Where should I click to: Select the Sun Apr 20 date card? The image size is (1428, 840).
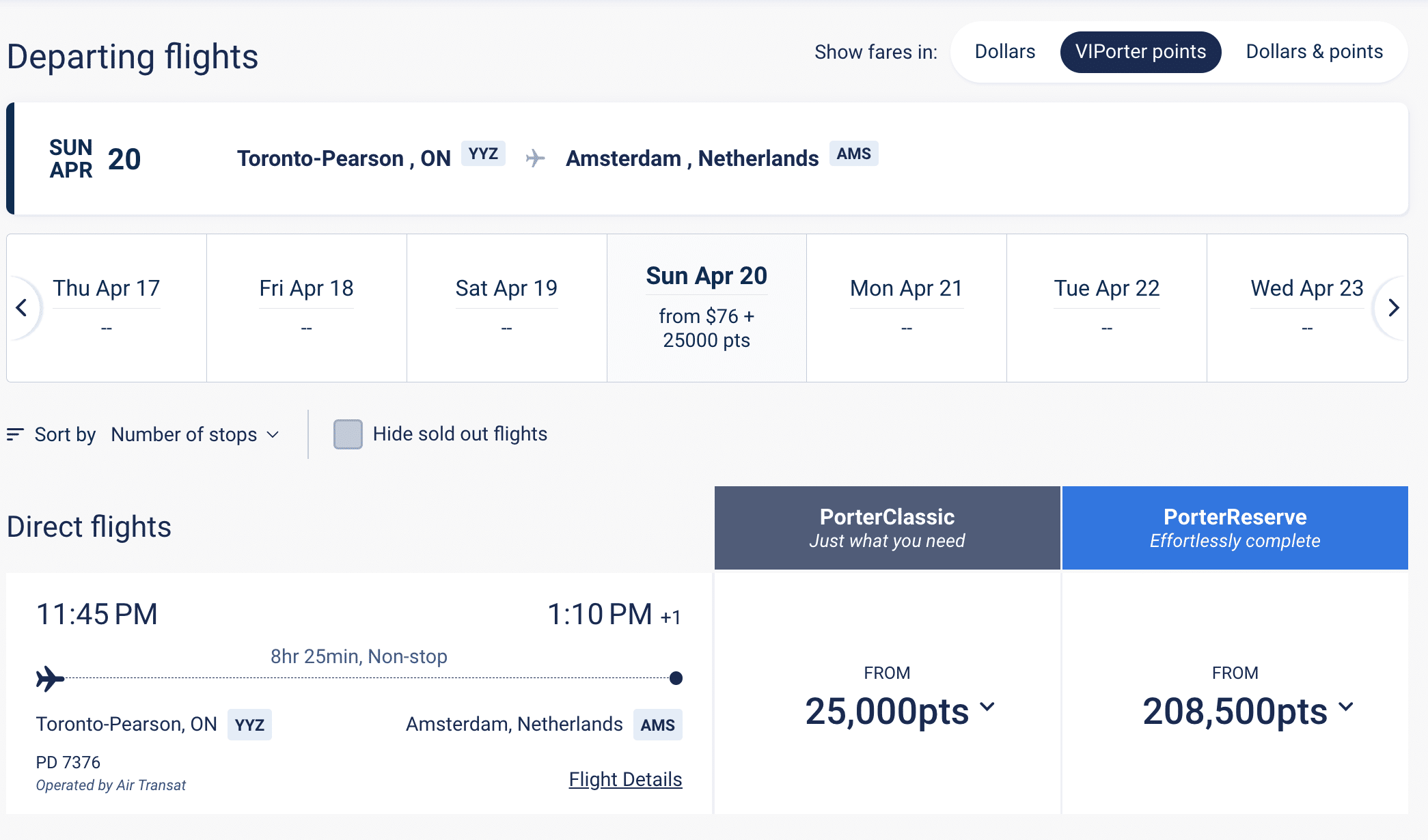tap(706, 307)
